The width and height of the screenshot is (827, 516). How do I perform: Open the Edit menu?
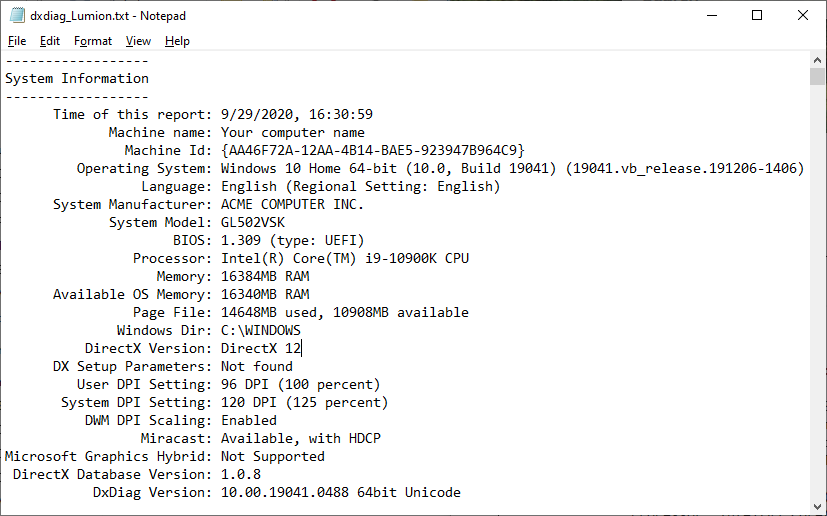(x=50, y=41)
